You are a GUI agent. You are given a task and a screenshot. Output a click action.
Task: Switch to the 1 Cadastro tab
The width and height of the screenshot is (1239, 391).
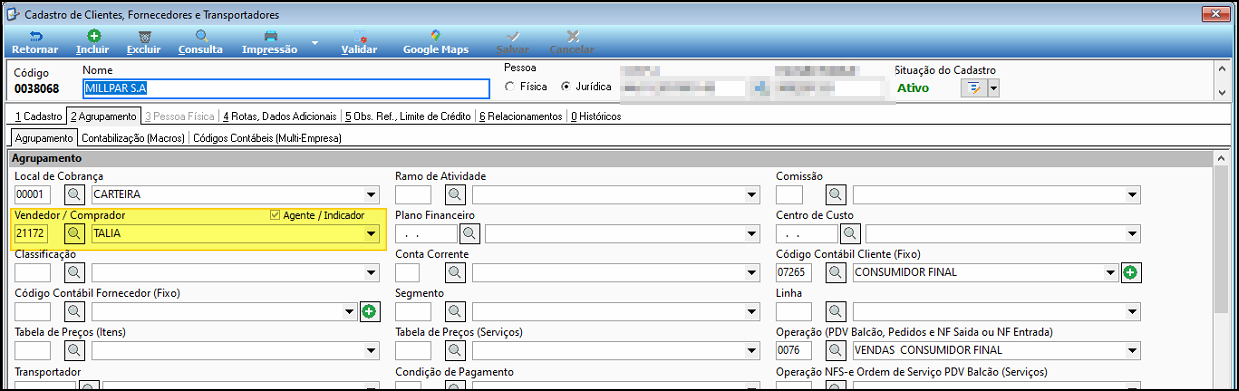(x=38, y=116)
